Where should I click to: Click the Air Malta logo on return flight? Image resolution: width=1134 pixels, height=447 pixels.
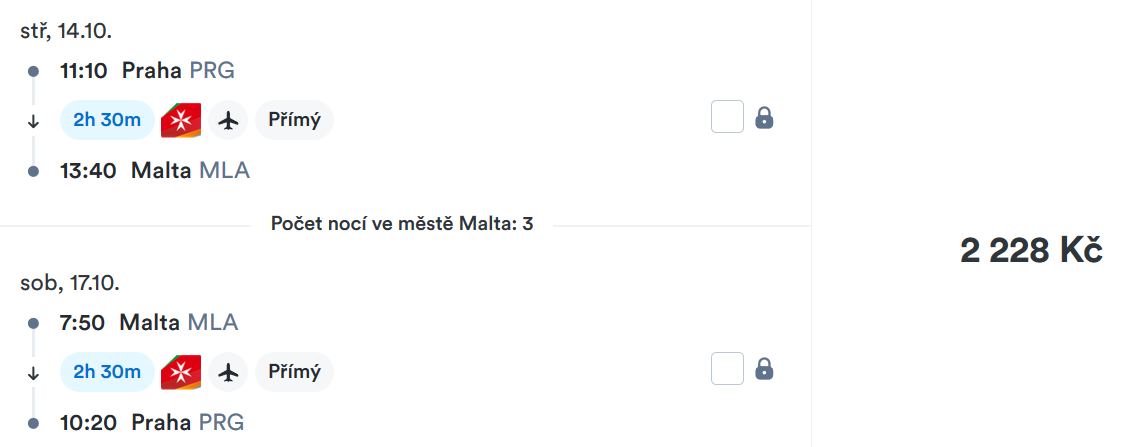[181, 372]
